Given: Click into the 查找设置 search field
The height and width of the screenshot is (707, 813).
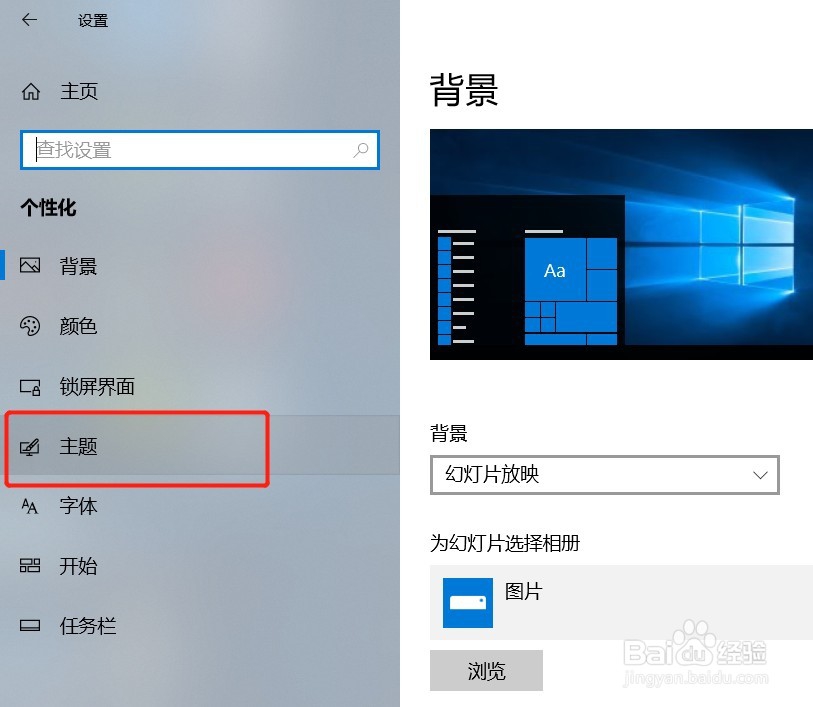Looking at the screenshot, I should click(x=200, y=150).
